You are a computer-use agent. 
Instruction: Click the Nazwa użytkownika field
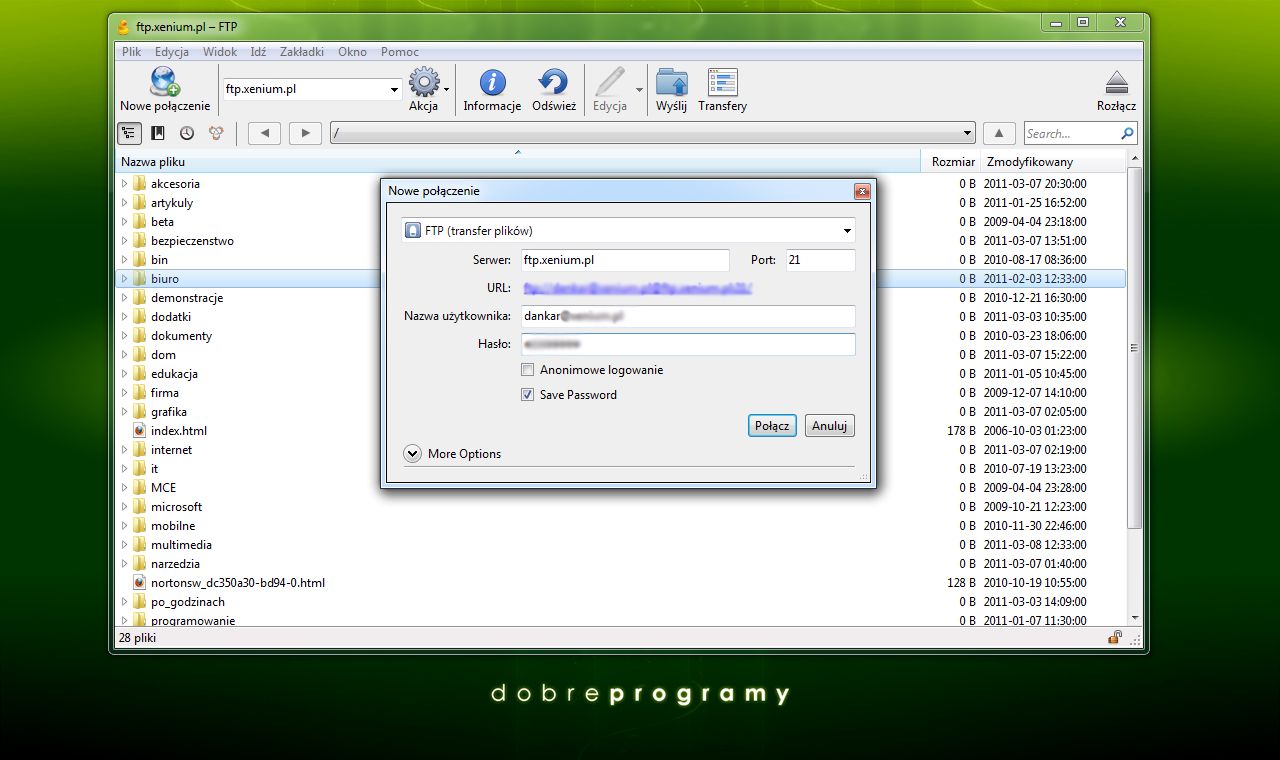(687, 317)
